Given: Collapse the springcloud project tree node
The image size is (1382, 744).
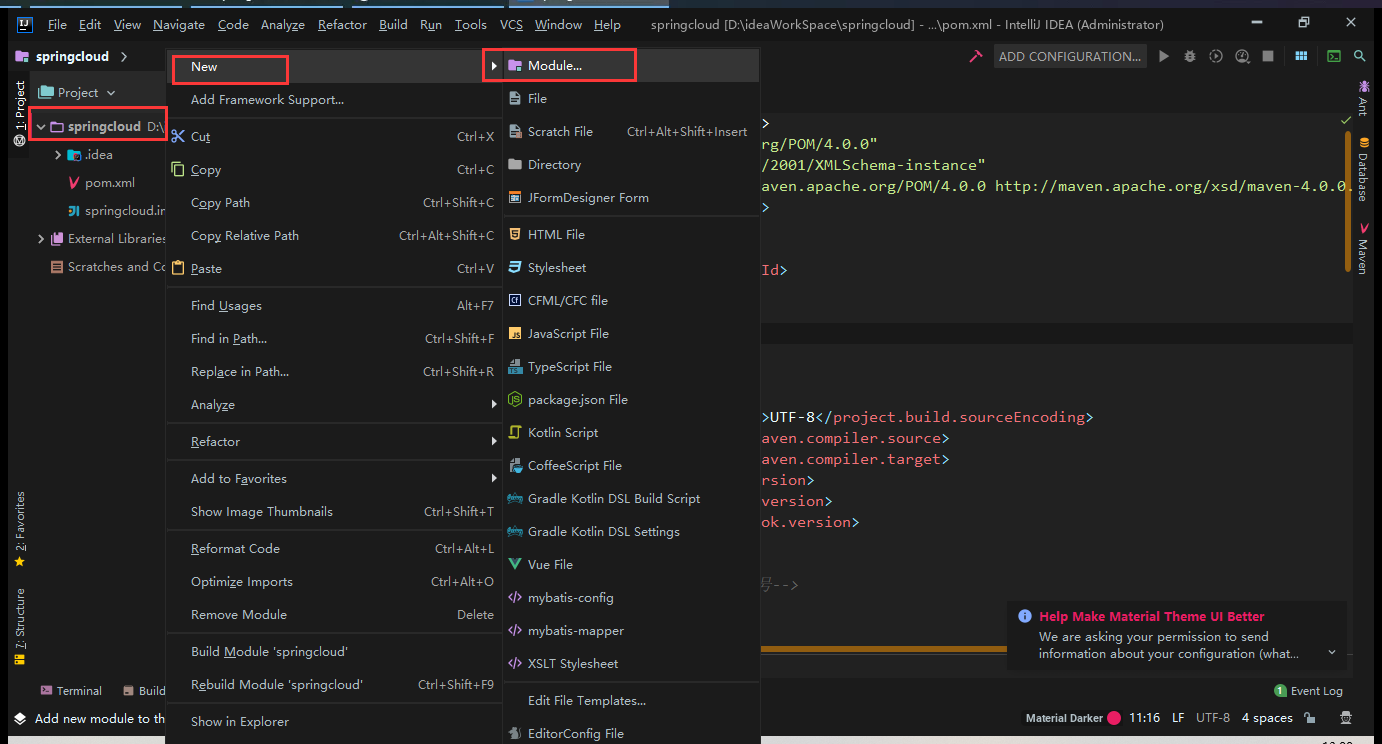Looking at the screenshot, I should tap(41, 127).
